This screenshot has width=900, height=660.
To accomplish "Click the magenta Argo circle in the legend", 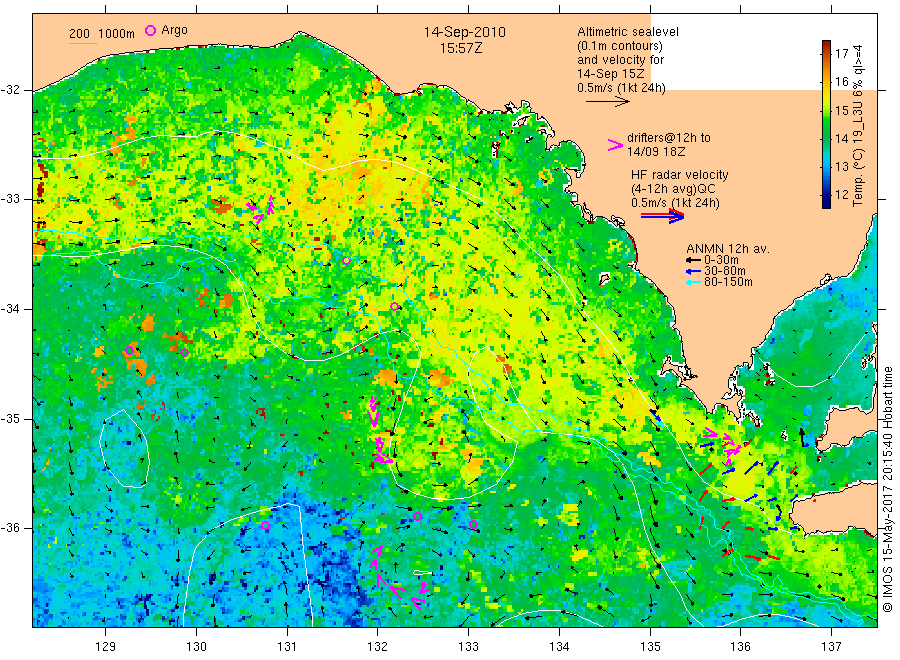I will [150, 30].
